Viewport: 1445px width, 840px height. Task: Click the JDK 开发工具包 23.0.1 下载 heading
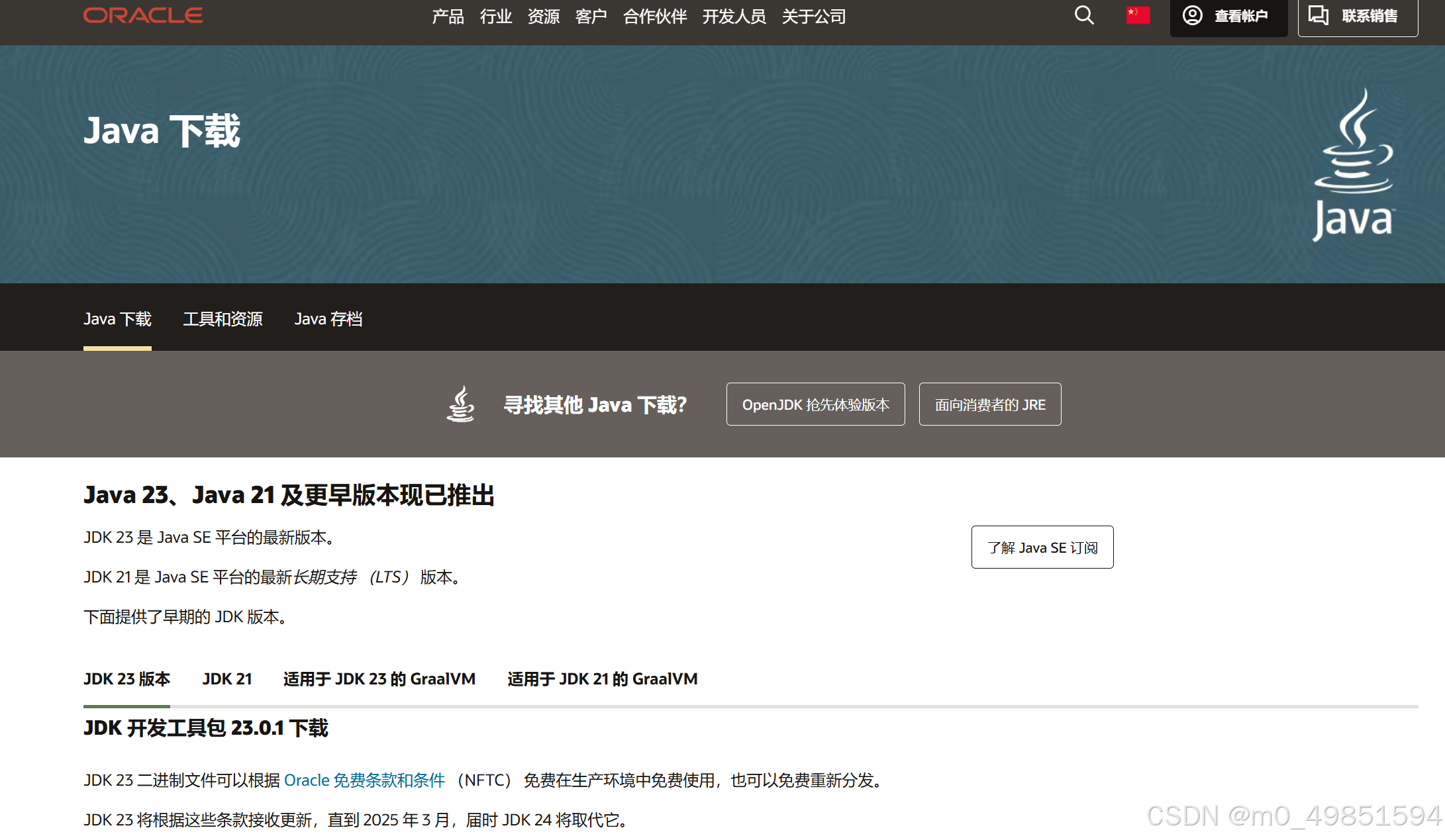pos(206,728)
